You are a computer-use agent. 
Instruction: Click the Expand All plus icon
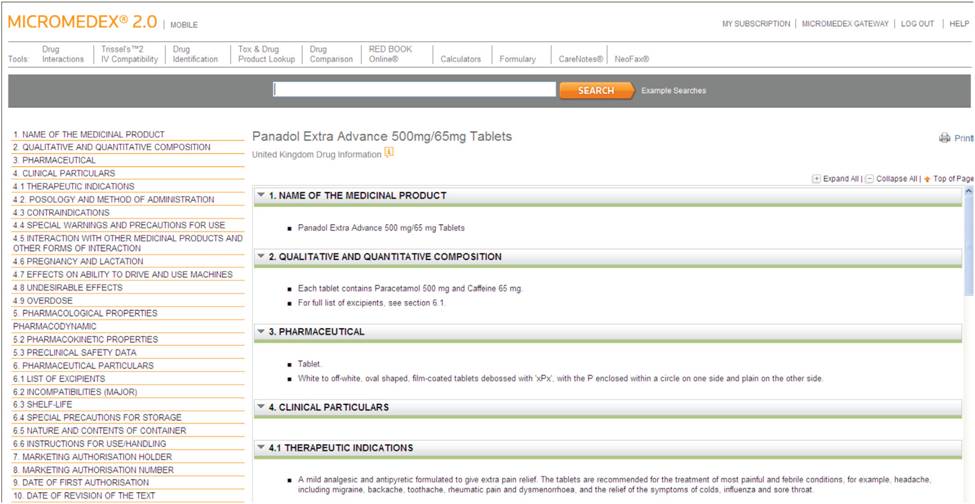coord(816,179)
